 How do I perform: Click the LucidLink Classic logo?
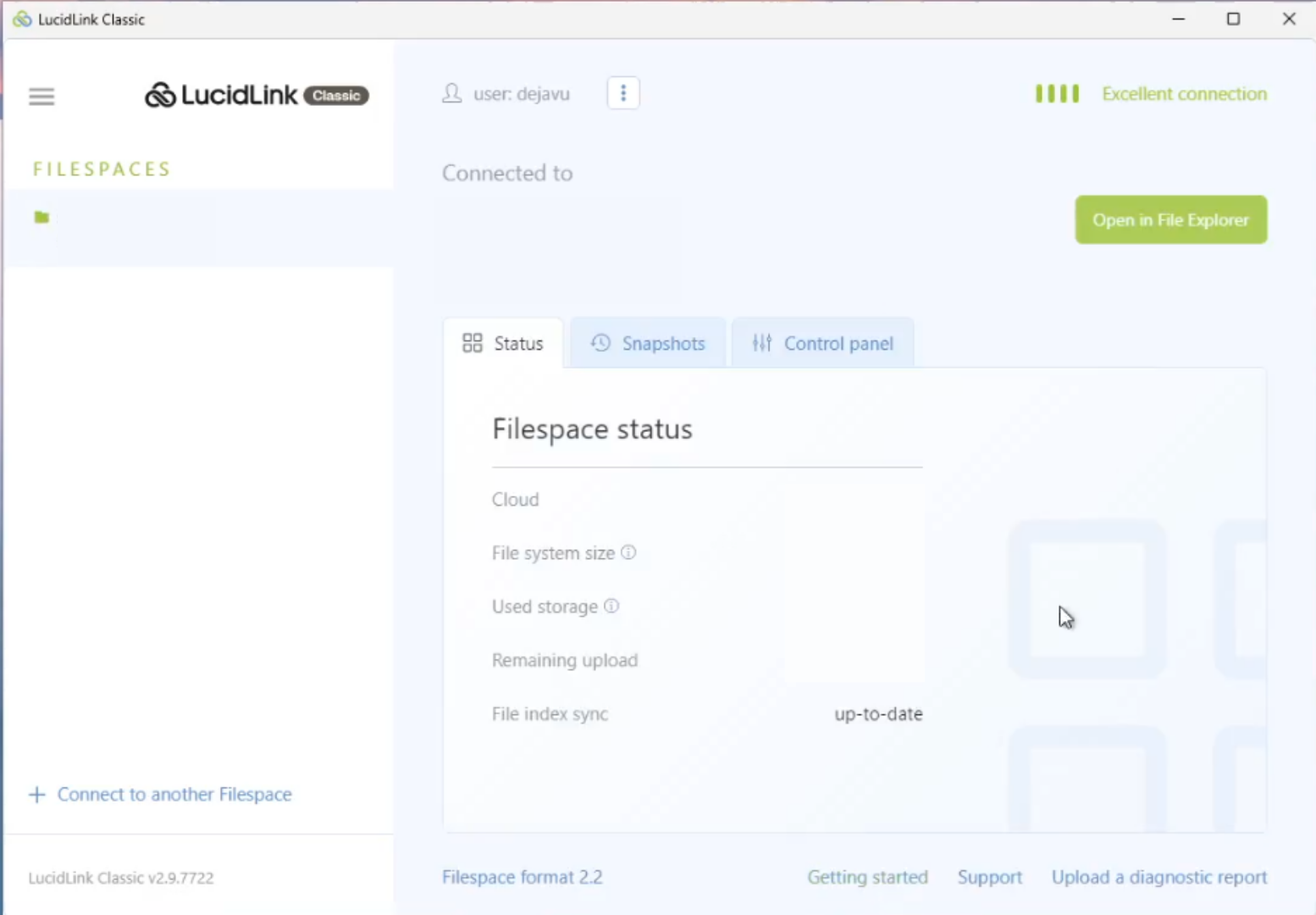tap(257, 95)
